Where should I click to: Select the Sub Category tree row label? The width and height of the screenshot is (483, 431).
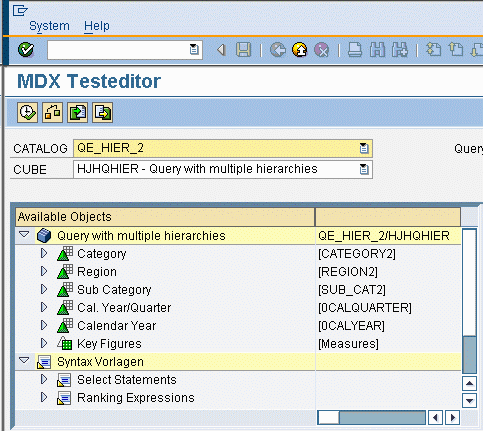[x=114, y=290]
